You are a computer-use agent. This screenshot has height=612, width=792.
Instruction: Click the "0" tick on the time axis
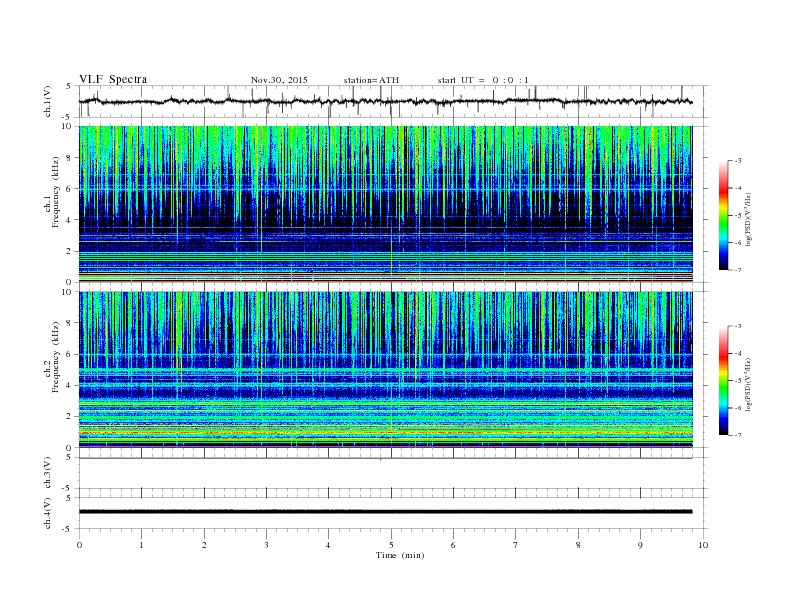coord(79,545)
